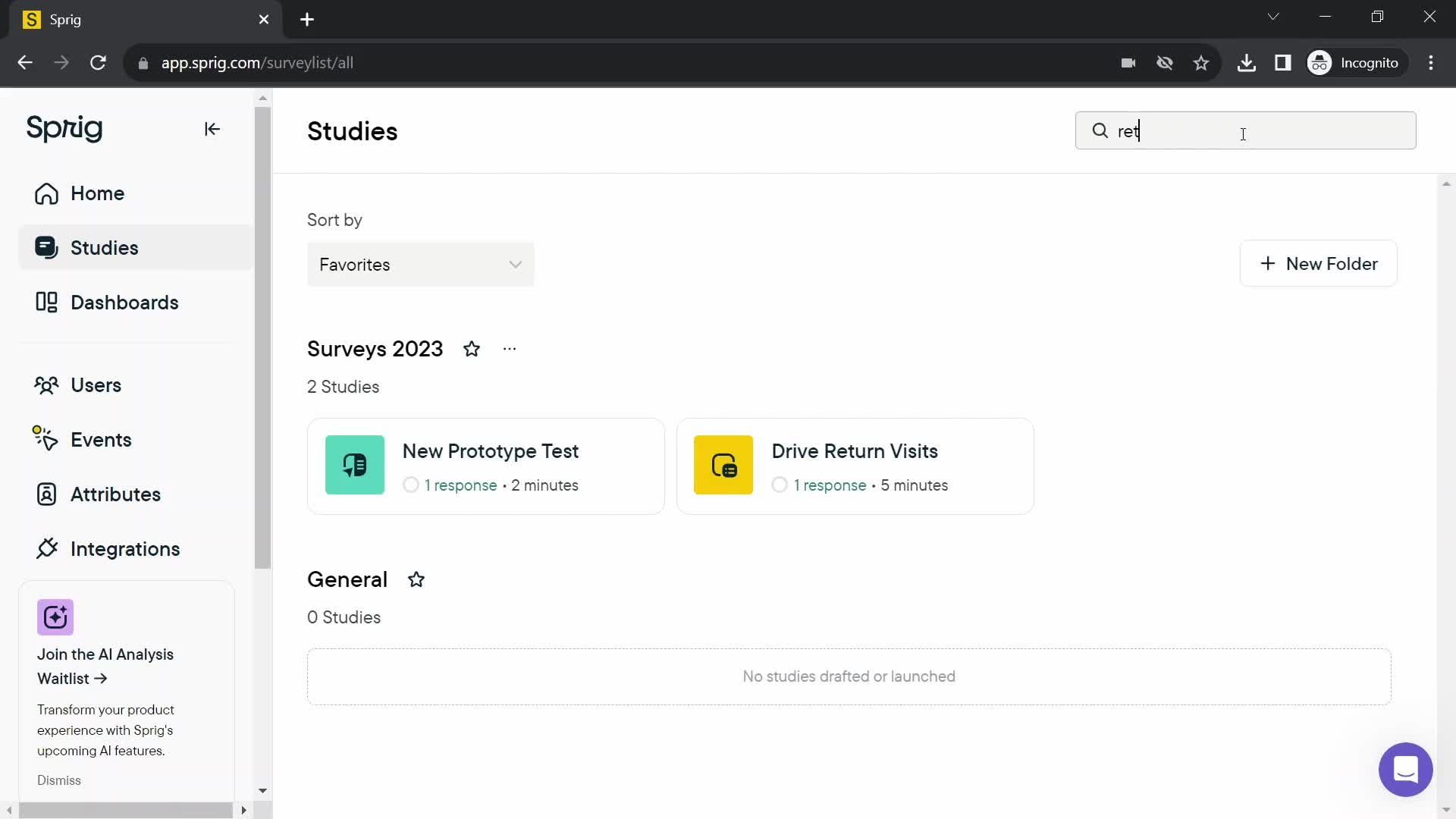Select the inactive radio button on Drive Return Visits
The width and height of the screenshot is (1456, 819).
coord(781,485)
